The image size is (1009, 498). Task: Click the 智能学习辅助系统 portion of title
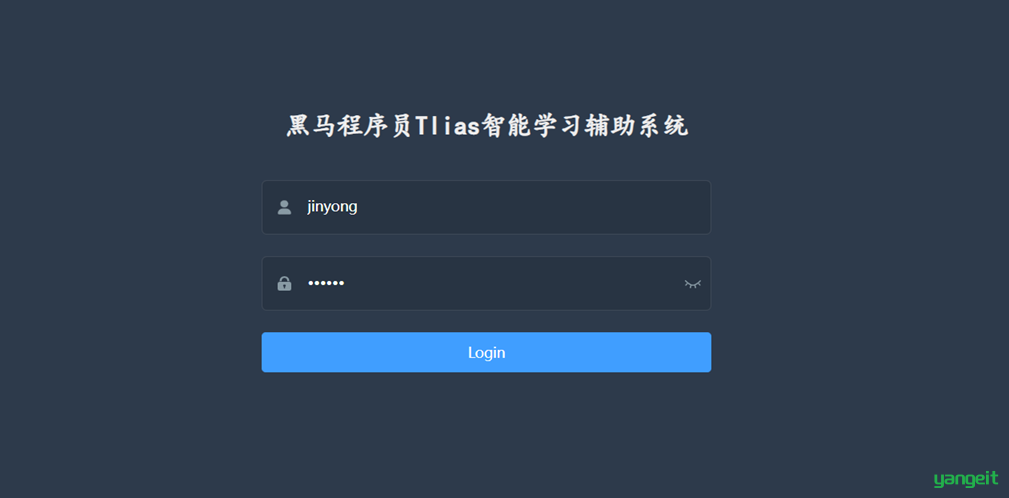click(x=586, y=125)
